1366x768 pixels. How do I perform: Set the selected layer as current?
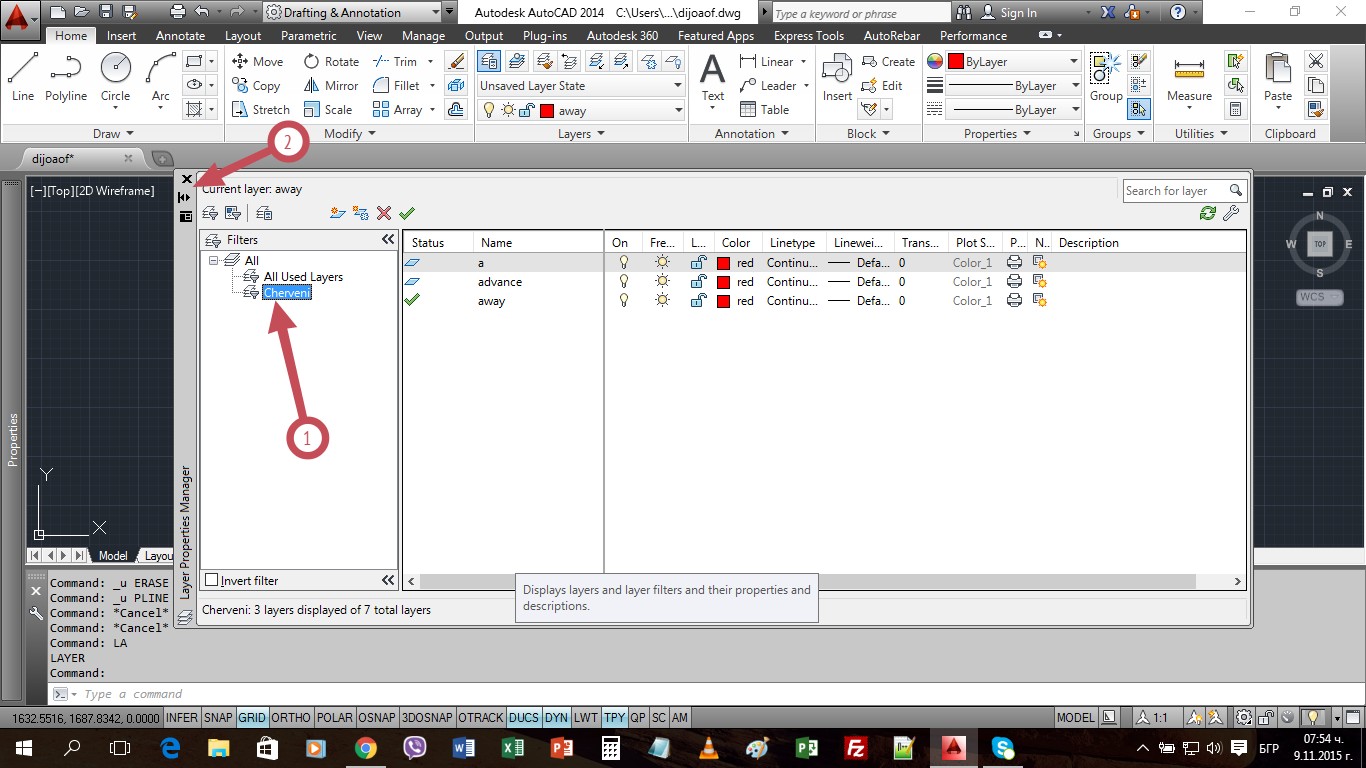tap(406, 213)
